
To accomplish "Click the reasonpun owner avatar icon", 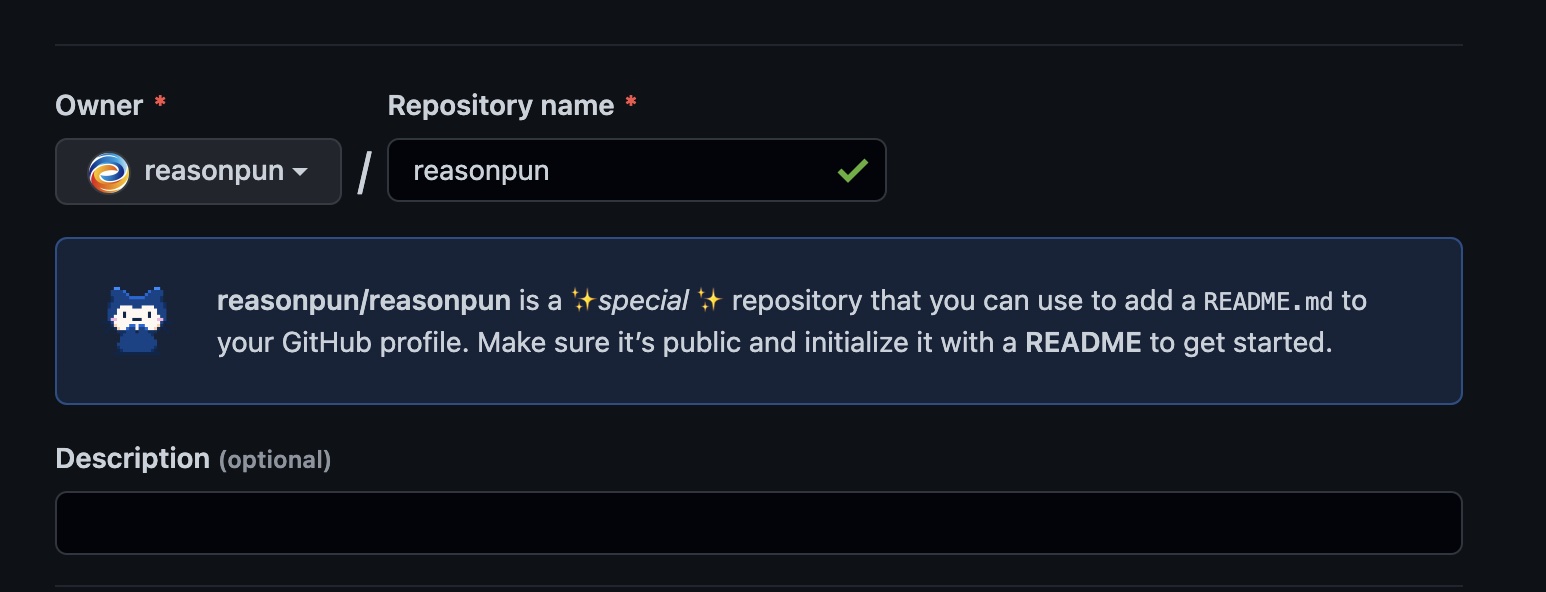I will [108, 172].
